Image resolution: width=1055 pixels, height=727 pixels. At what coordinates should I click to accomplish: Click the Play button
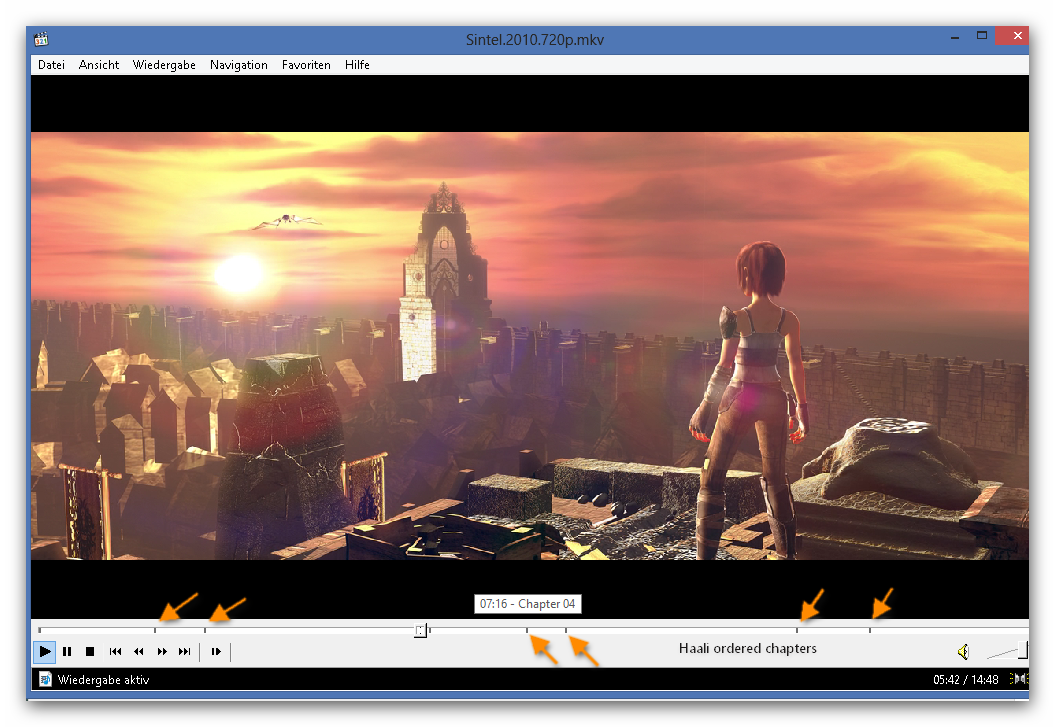tap(44, 652)
